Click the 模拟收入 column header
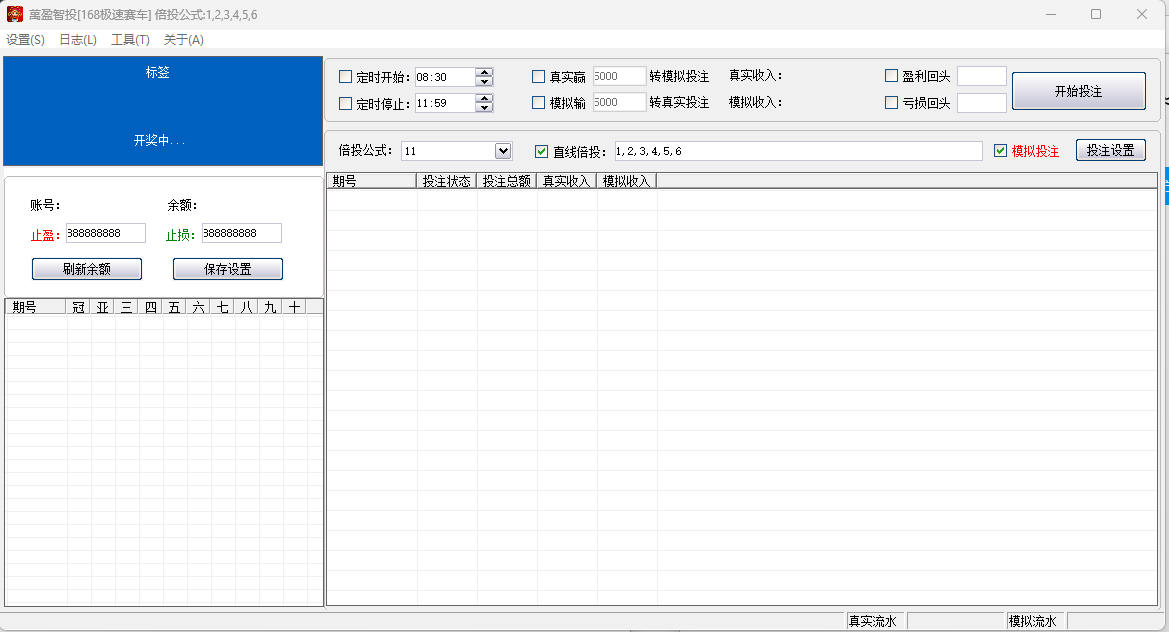This screenshot has height=632, width=1169. [626, 180]
